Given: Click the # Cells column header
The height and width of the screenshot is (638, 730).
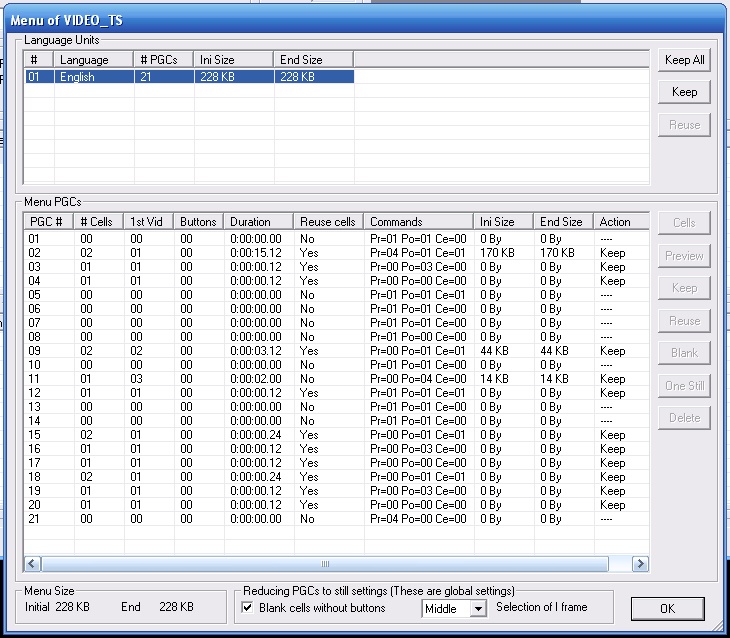Looking at the screenshot, I should click(98, 222).
